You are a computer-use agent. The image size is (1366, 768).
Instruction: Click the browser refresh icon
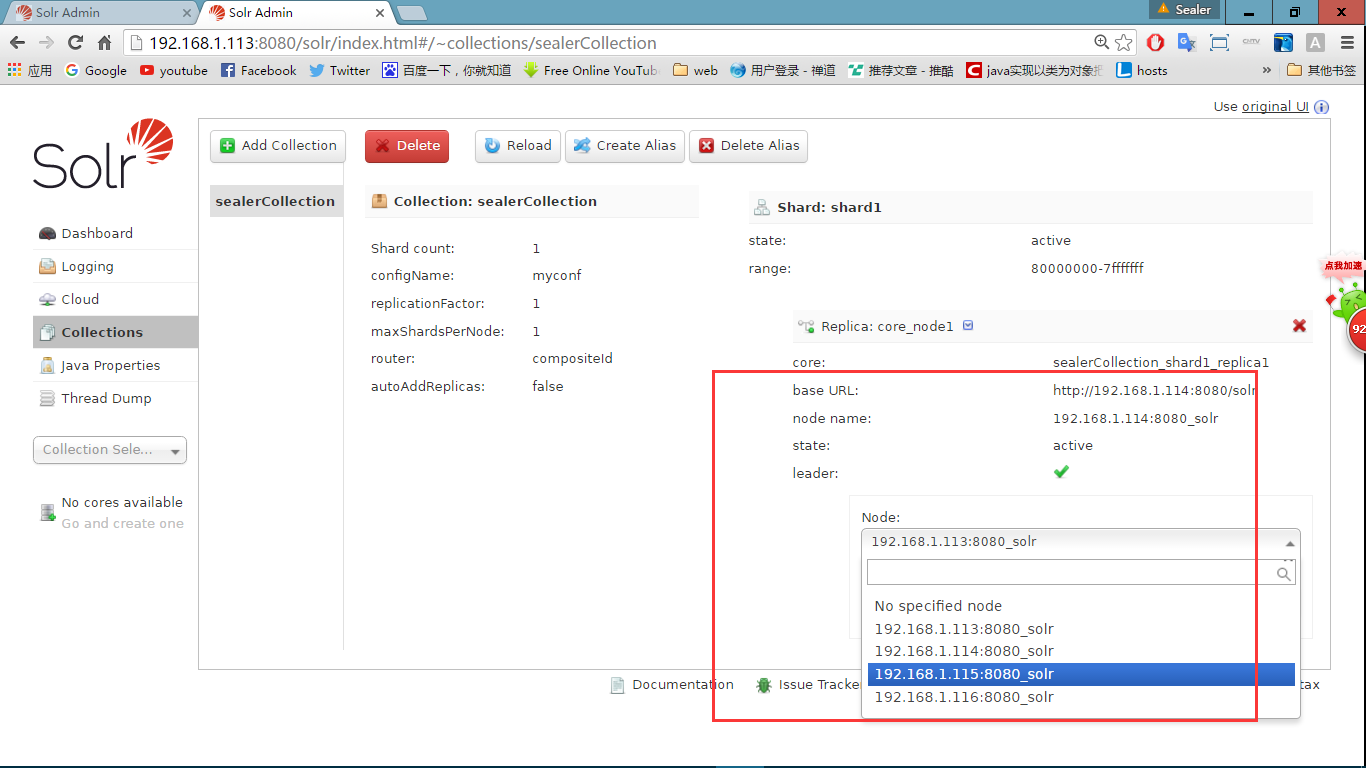pyautogui.click(x=75, y=43)
